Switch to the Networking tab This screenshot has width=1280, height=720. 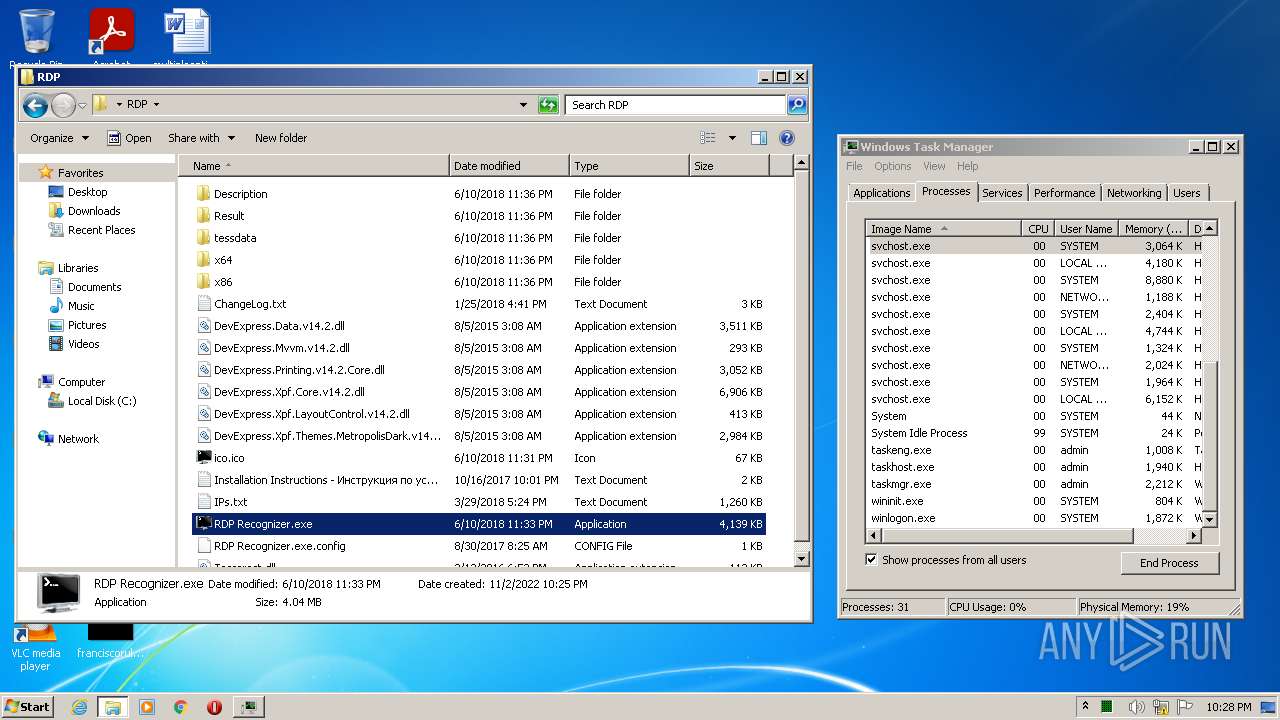(x=1134, y=193)
